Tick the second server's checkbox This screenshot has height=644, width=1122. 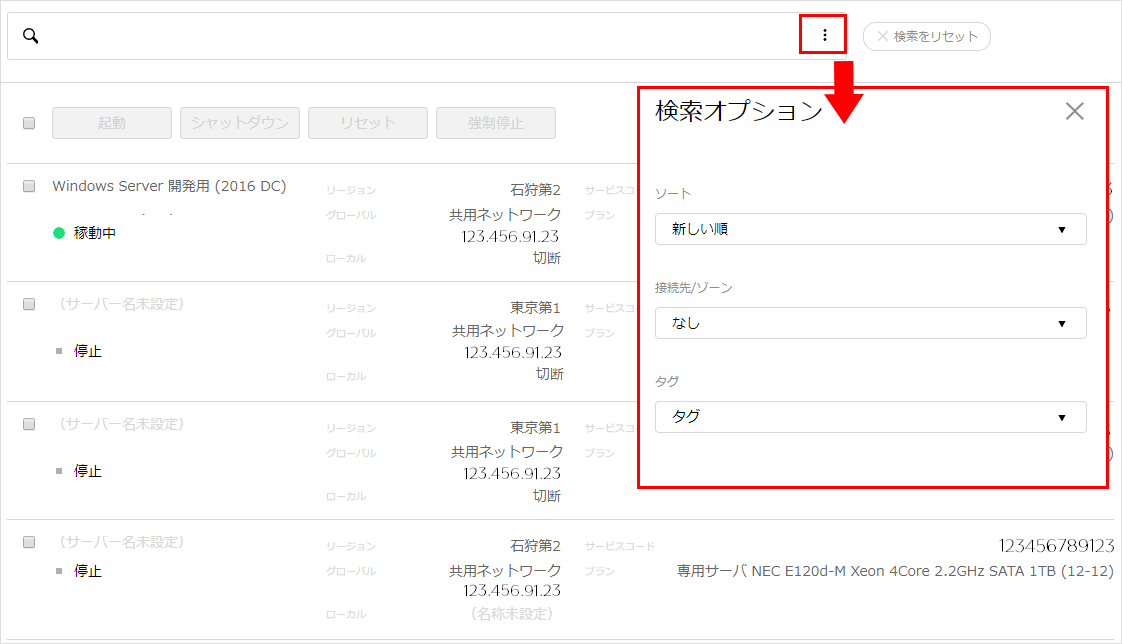29,304
